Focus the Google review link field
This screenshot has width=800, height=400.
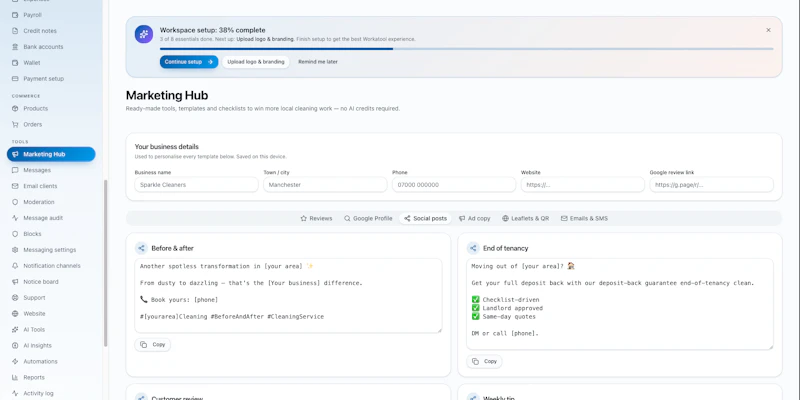point(711,185)
